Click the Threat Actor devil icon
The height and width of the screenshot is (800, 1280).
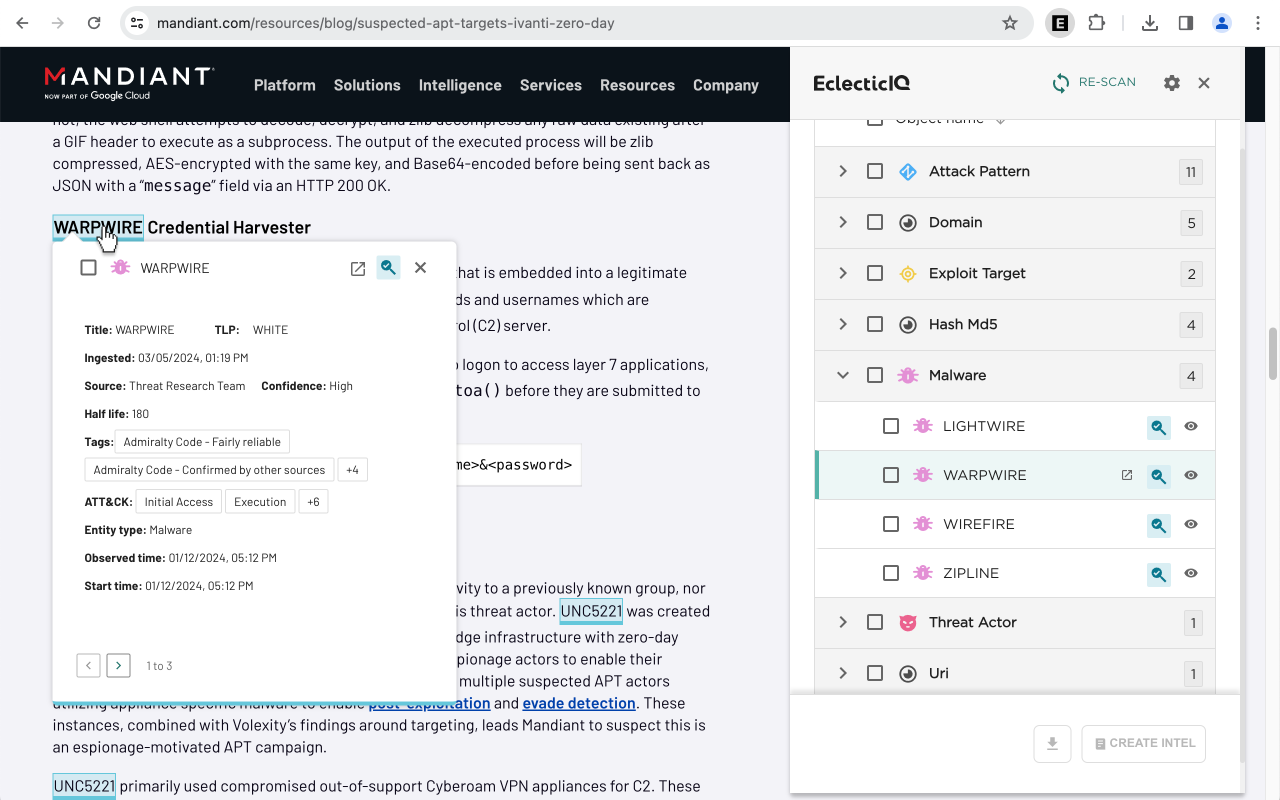pyautogui.click(x=908, y=623)
